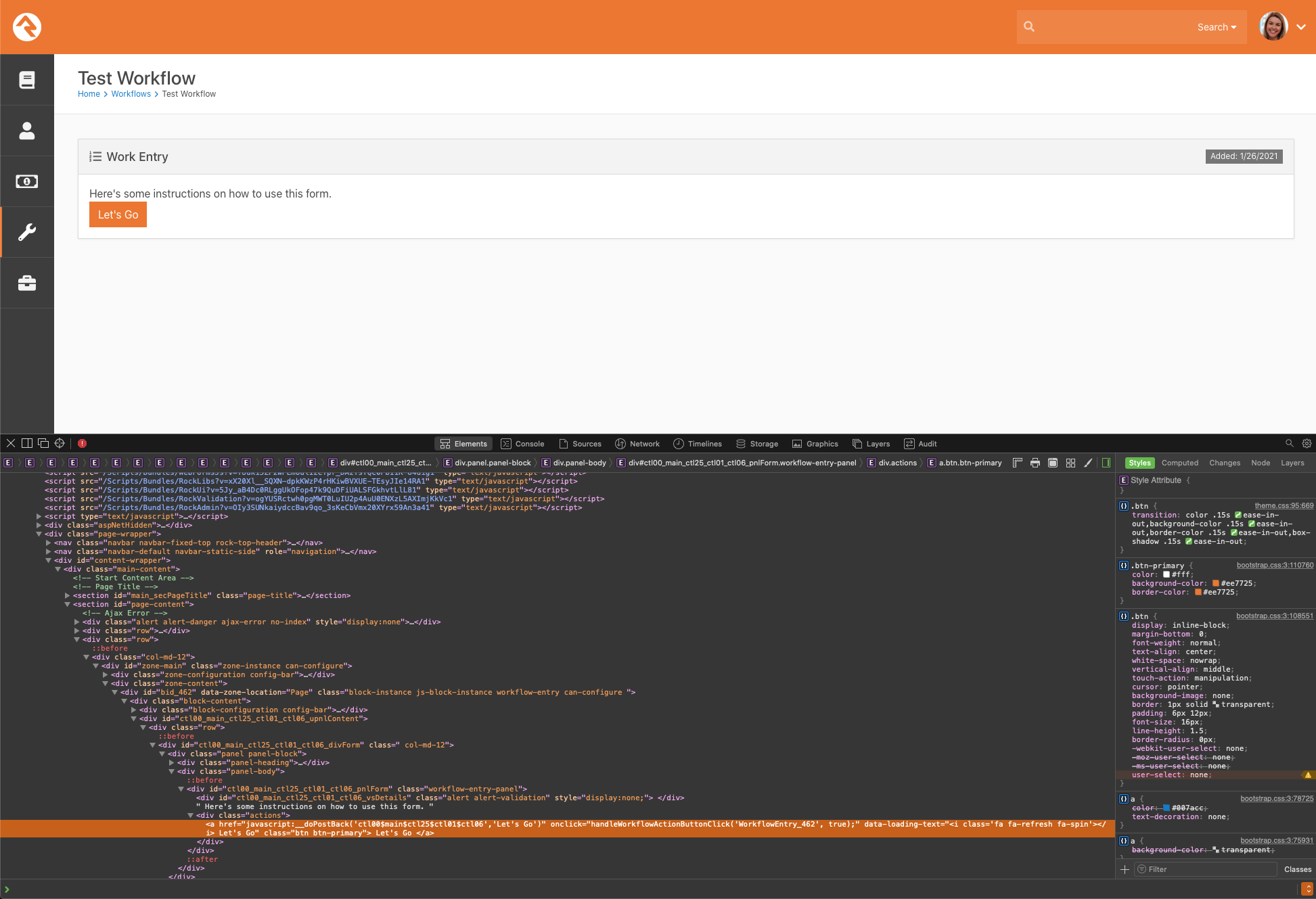Image resolution: width=1316 pixels, height=899 pixels.
Task: Toggle the rulers overlay icon
Action: 1018,463
